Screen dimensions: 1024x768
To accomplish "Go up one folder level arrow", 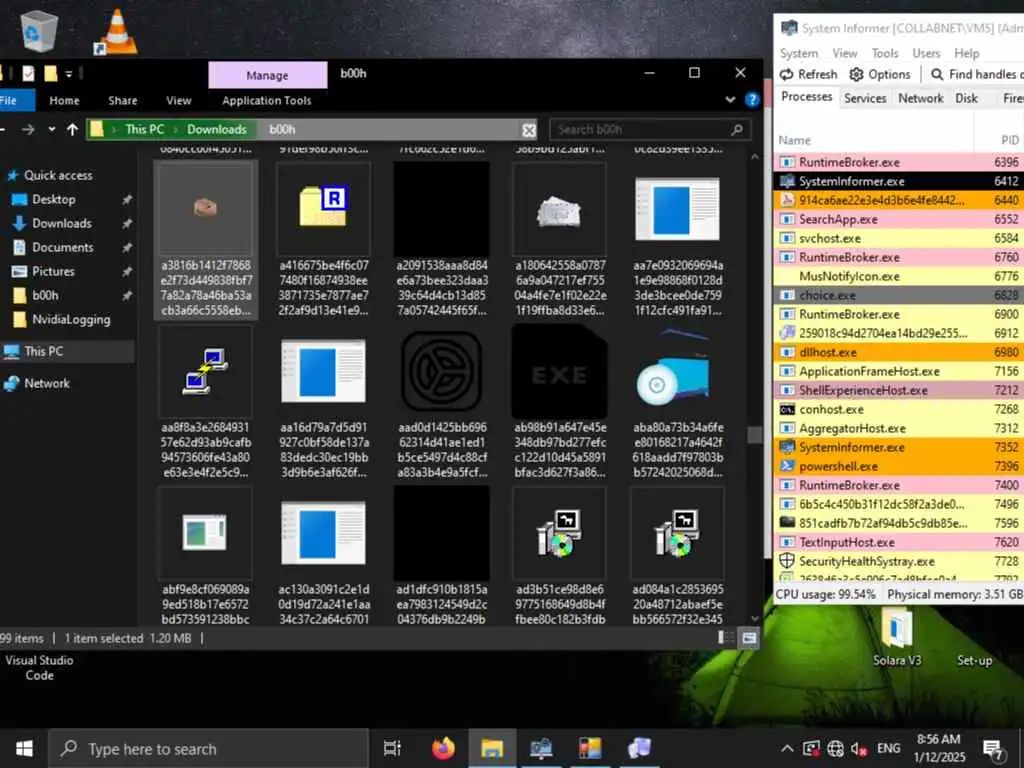I will point(72,129).
